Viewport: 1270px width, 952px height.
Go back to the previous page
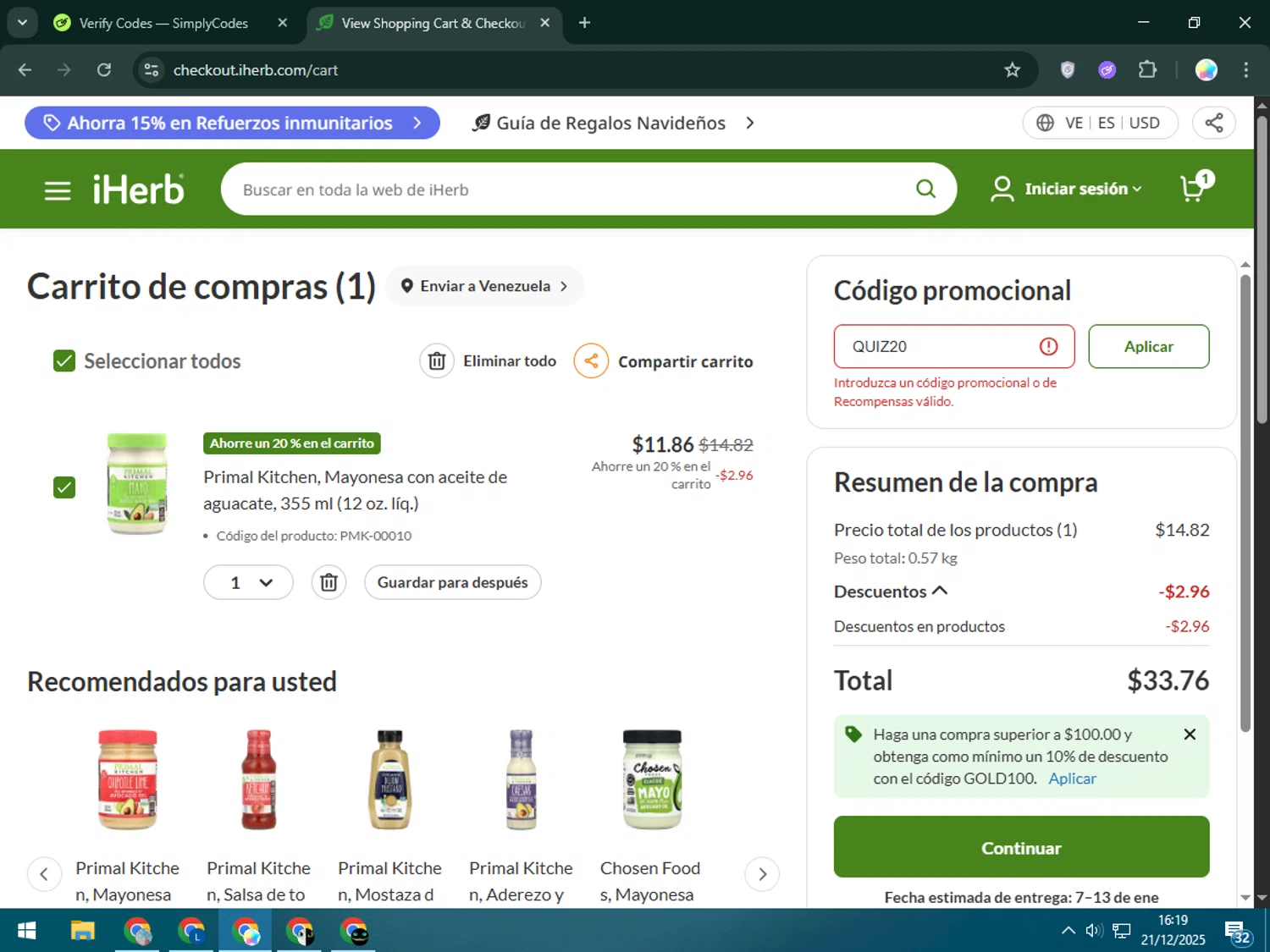click(25, 70)
